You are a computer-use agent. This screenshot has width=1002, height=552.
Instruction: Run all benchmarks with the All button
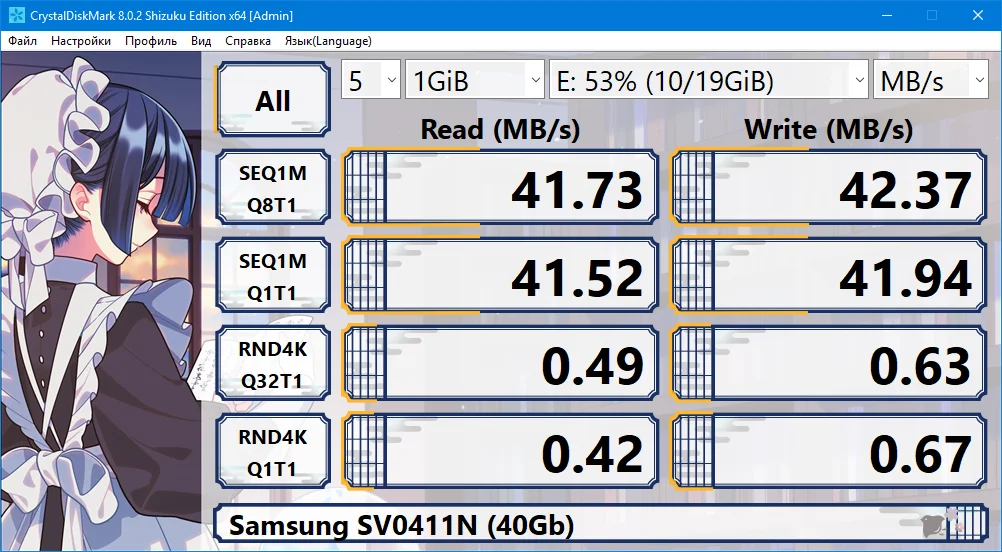coord(274,100)
